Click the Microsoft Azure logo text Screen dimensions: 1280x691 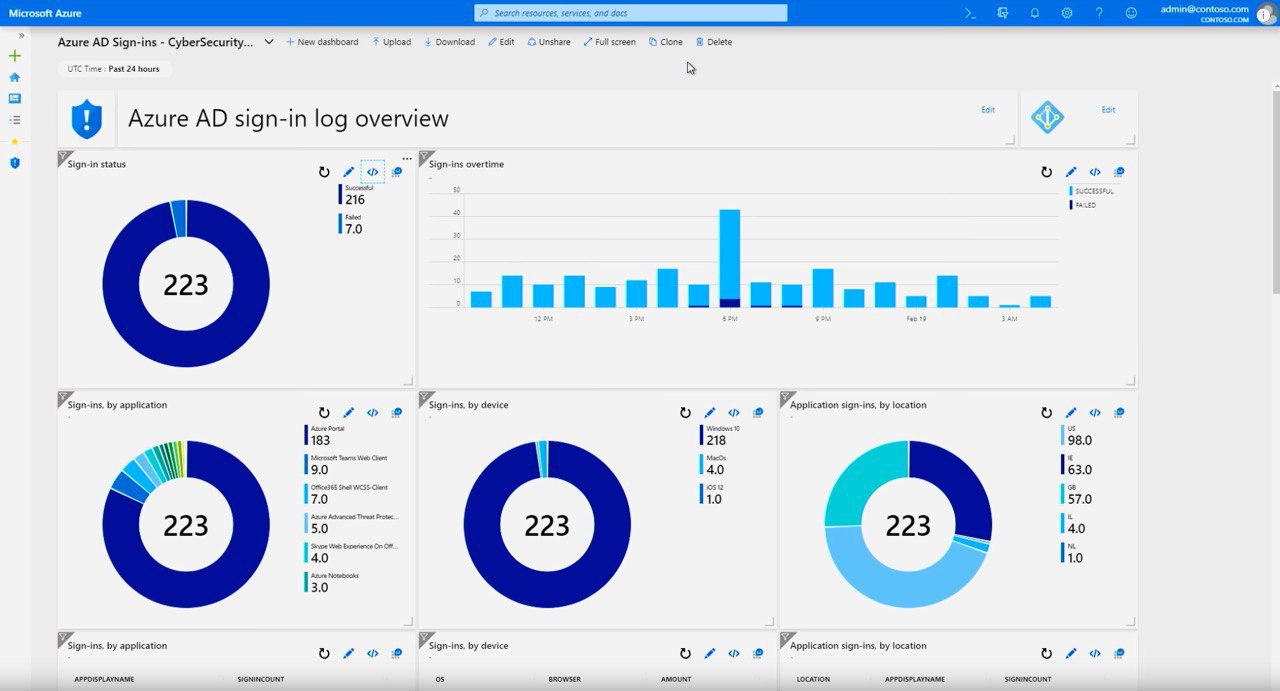pos(45,13)
